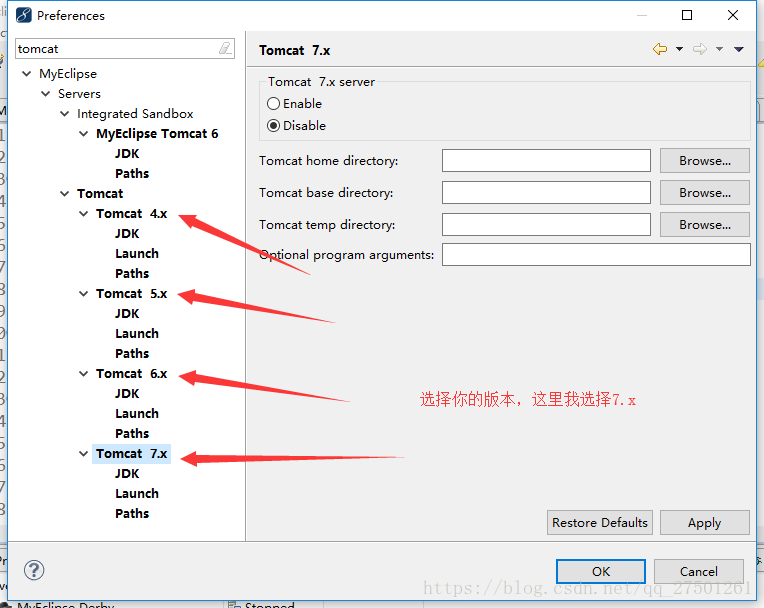Collapse the Tomcat 7.x node
The width and height of the screenshot is (764, 608).
[x=83, y=453]
